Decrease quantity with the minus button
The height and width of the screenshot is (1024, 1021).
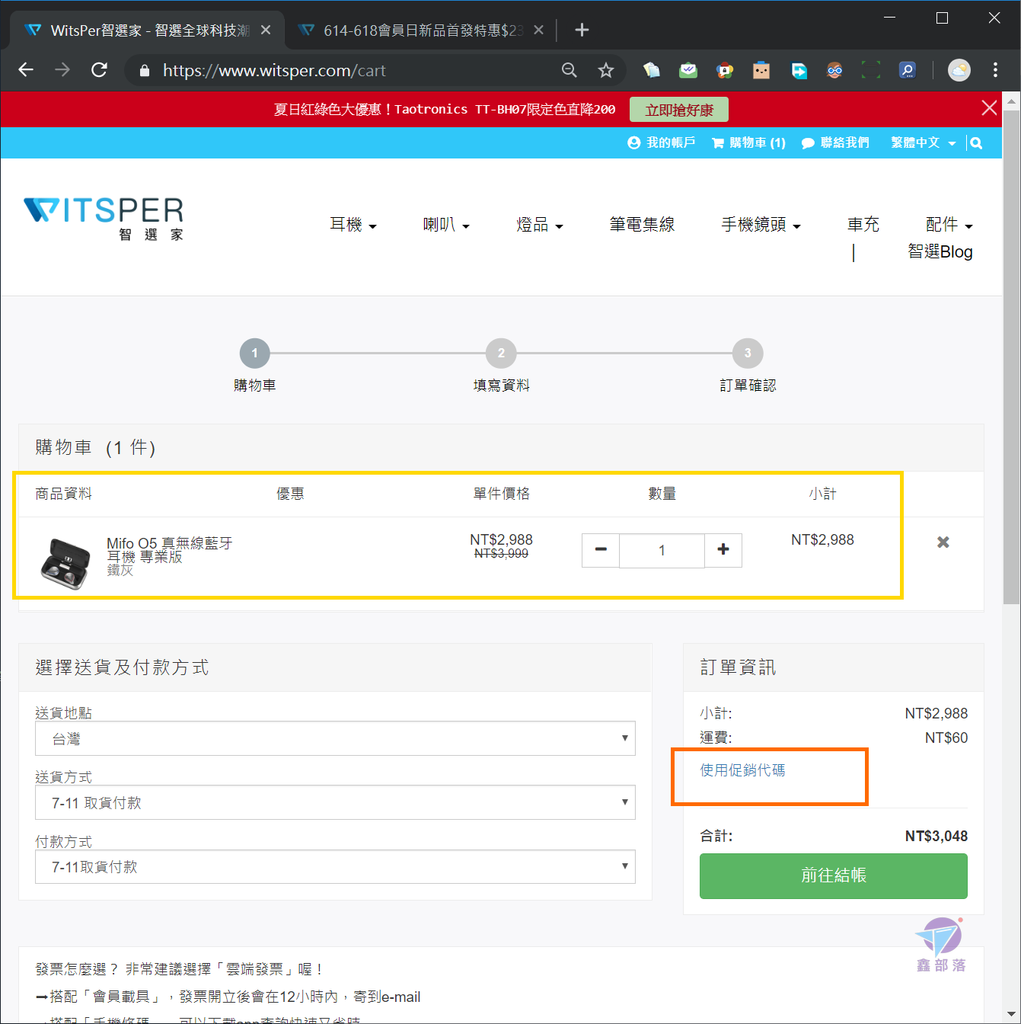point(601,550)
